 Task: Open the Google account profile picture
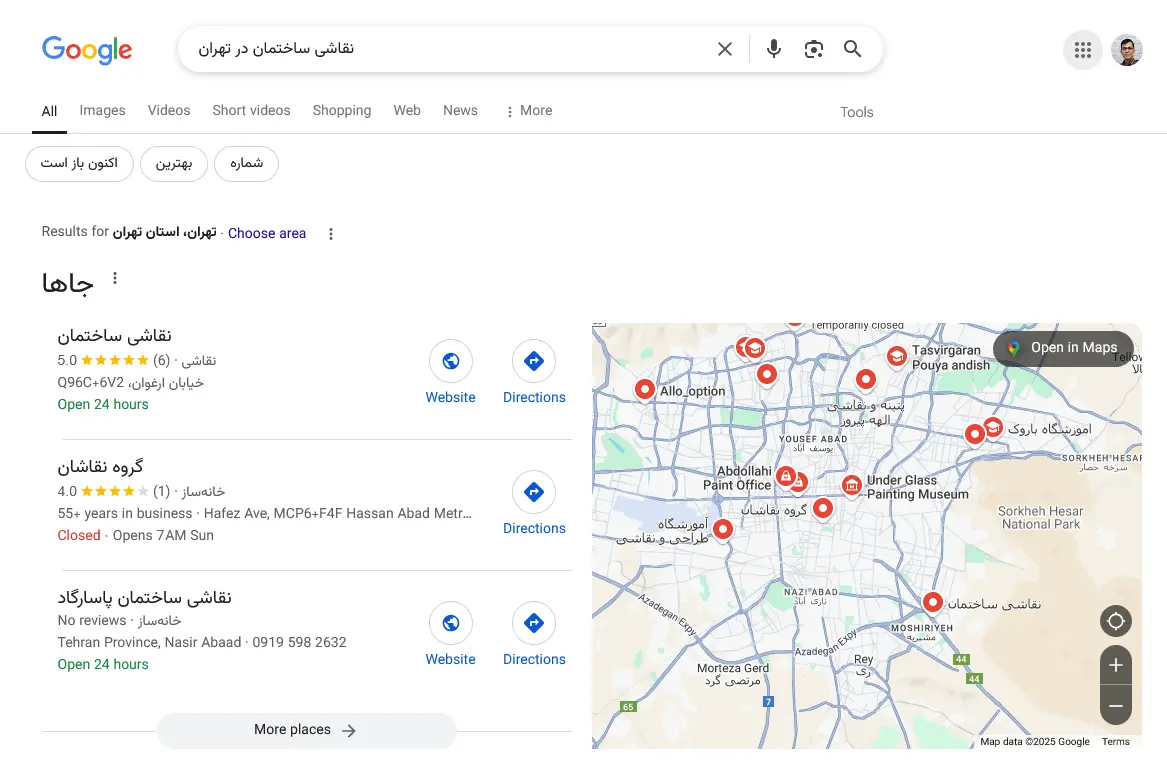click(x=1127, y=50)
